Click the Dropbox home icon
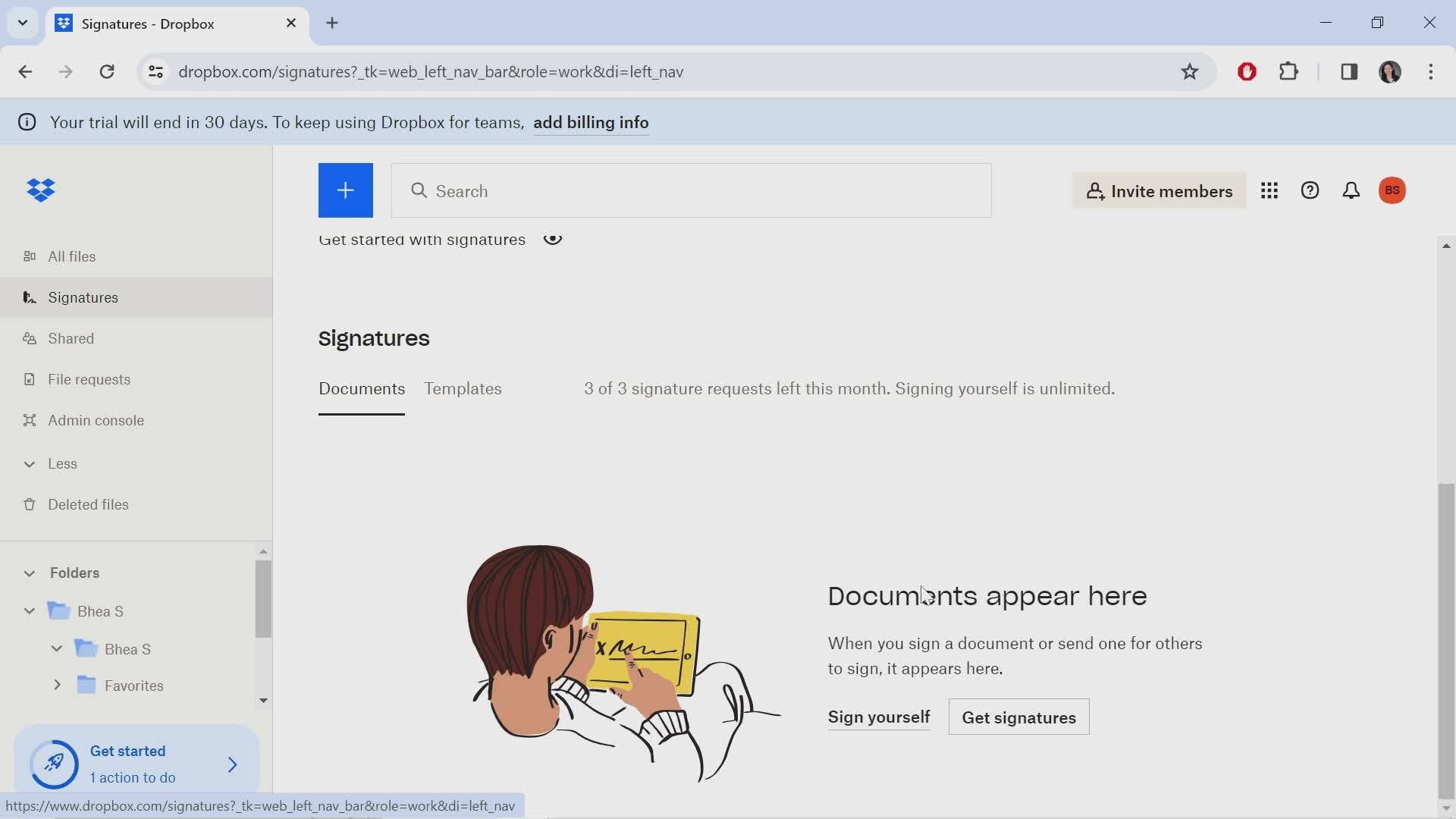 click(40, 190)
